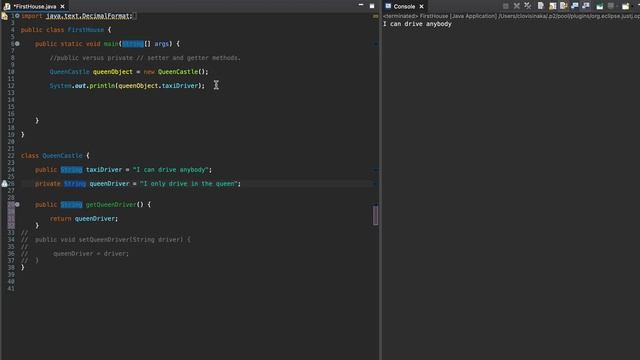Viewport: 640px width, 360px height.
Task: Click 'return queenDriver;' statement
Action: [84, 219]
